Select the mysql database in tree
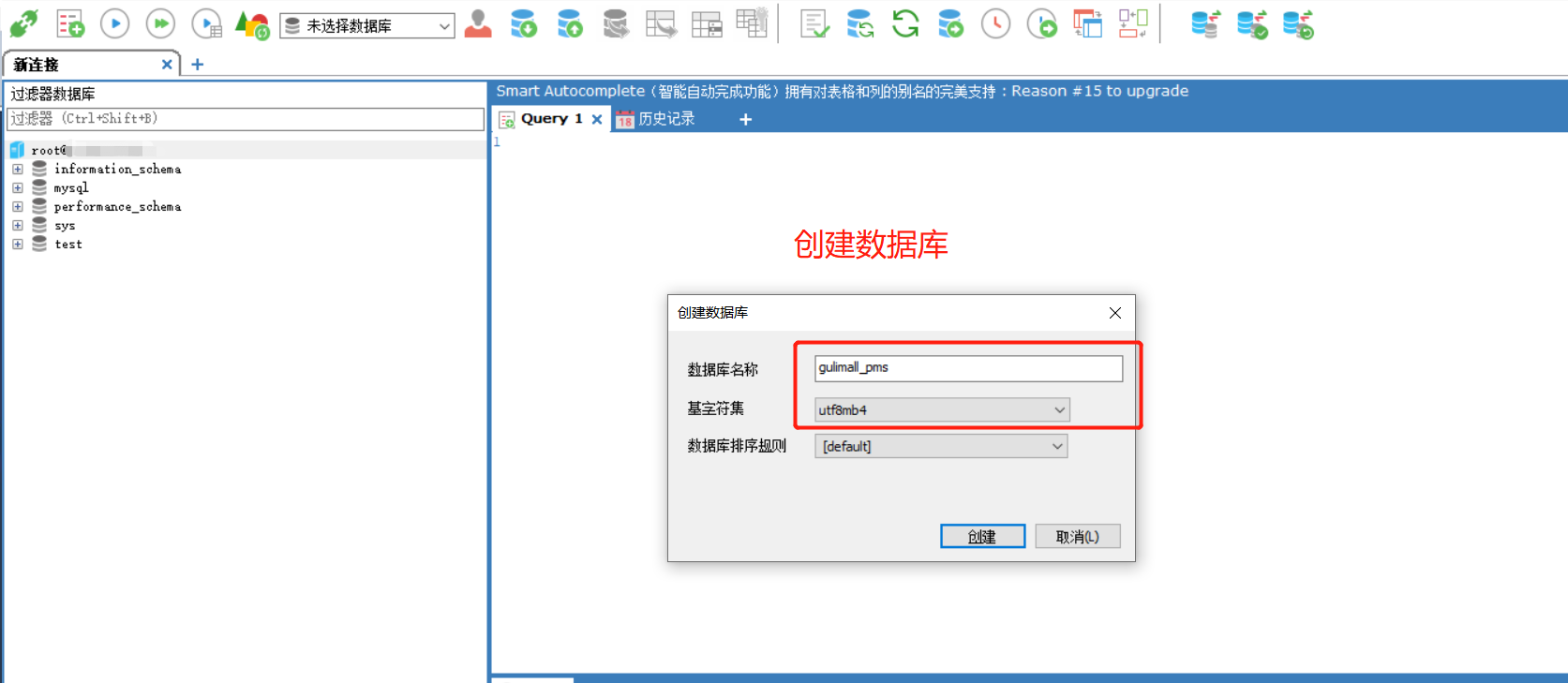1568x683 pixels. (x=71, y=188)
